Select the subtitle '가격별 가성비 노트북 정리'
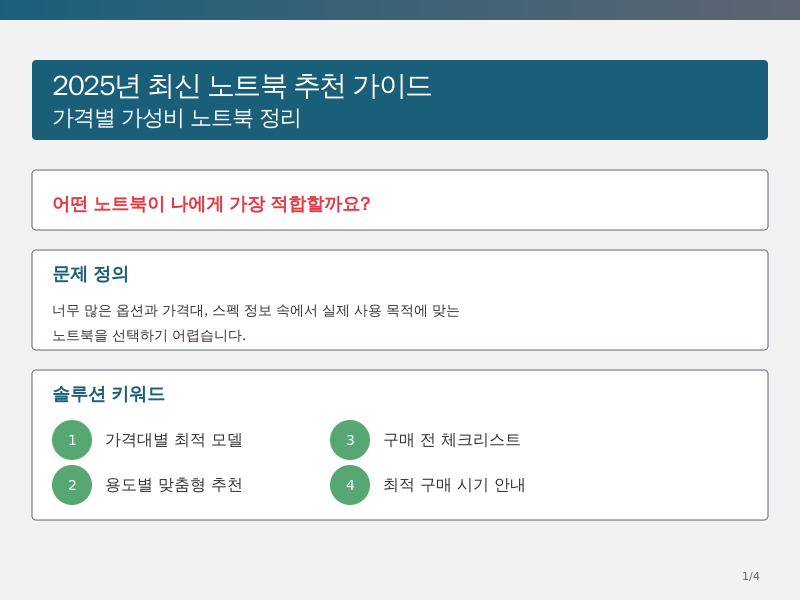This screenshot has width=800, height=600. click(177, 118)
